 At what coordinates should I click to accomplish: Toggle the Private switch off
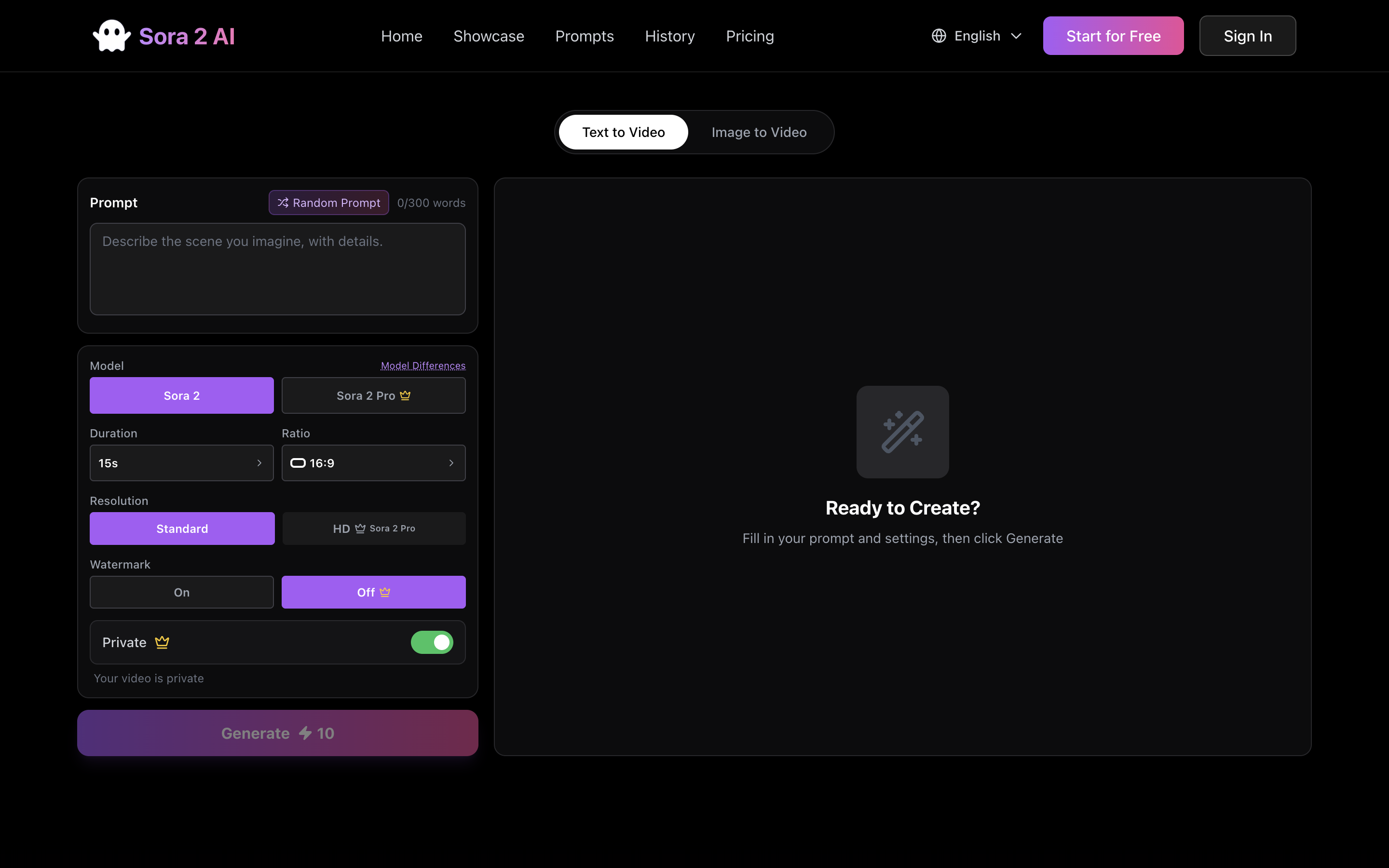tap(432, 642)
